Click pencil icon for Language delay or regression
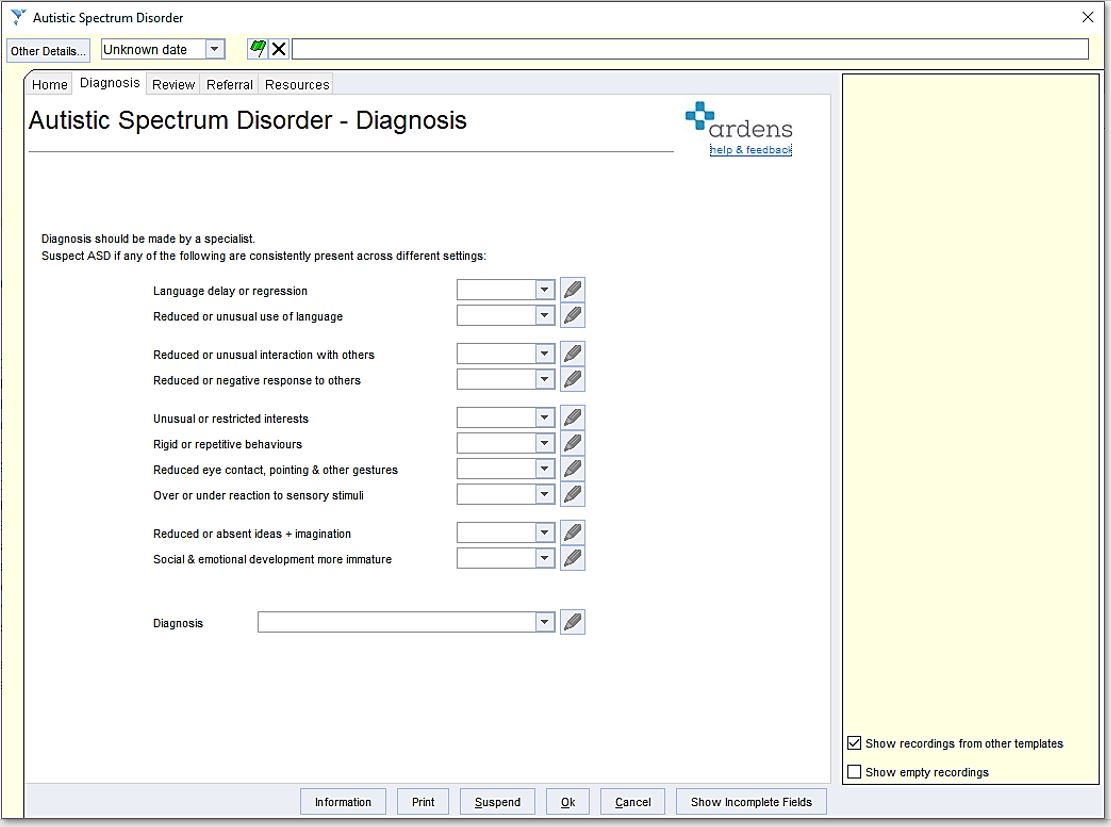 (573, 290)
